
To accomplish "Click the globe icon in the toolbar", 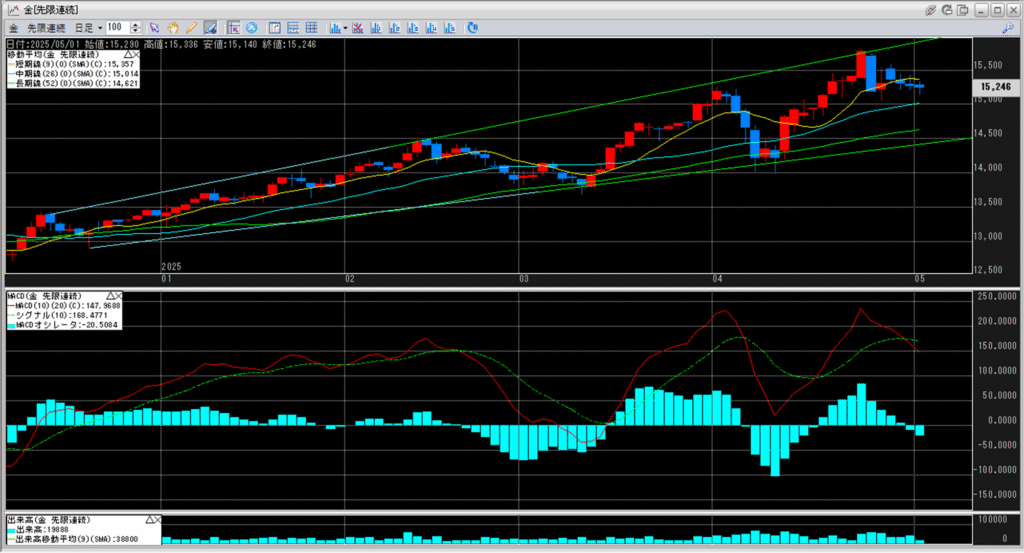I will coord(251,27).
